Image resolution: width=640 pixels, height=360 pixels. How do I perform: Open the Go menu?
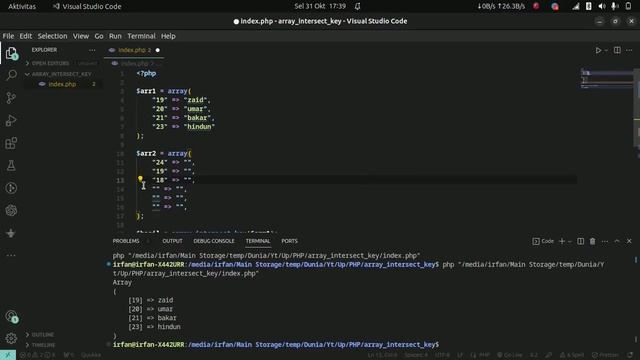99,36
